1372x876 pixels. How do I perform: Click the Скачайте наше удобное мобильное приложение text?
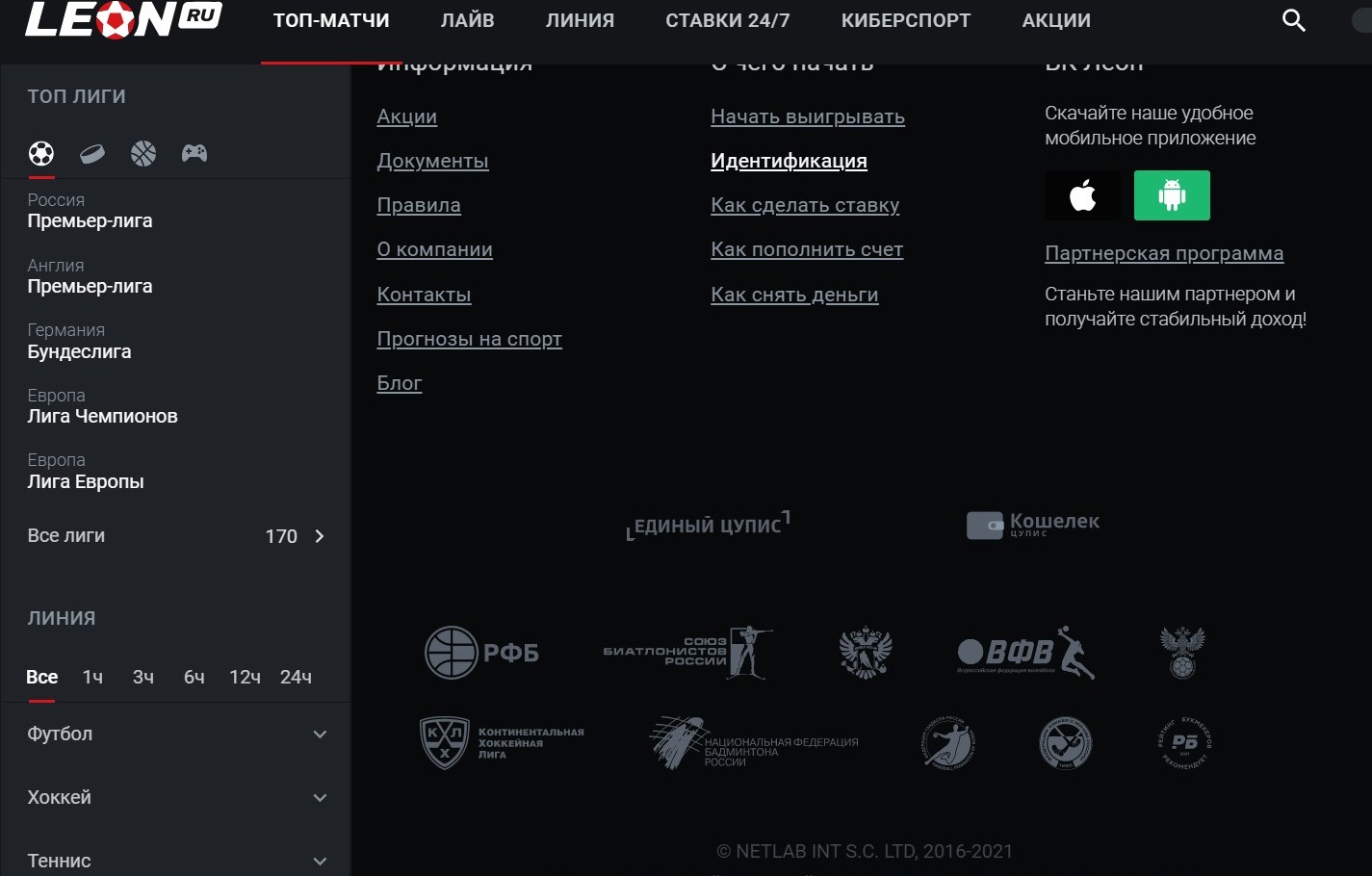[1151, 125]
